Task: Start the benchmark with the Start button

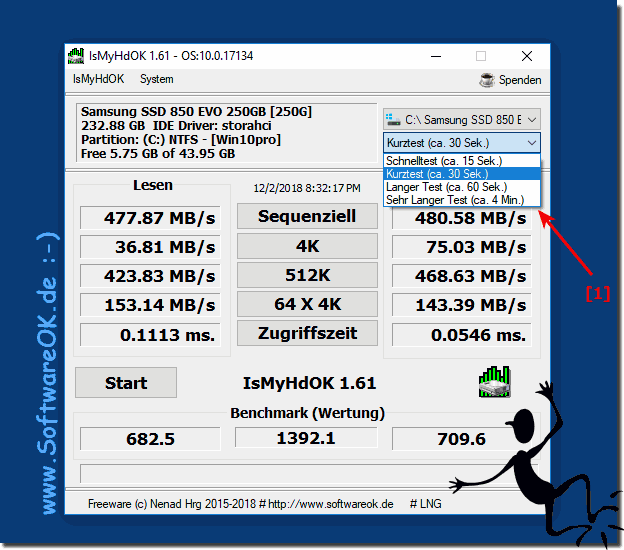Action: (x=126, y=382)
